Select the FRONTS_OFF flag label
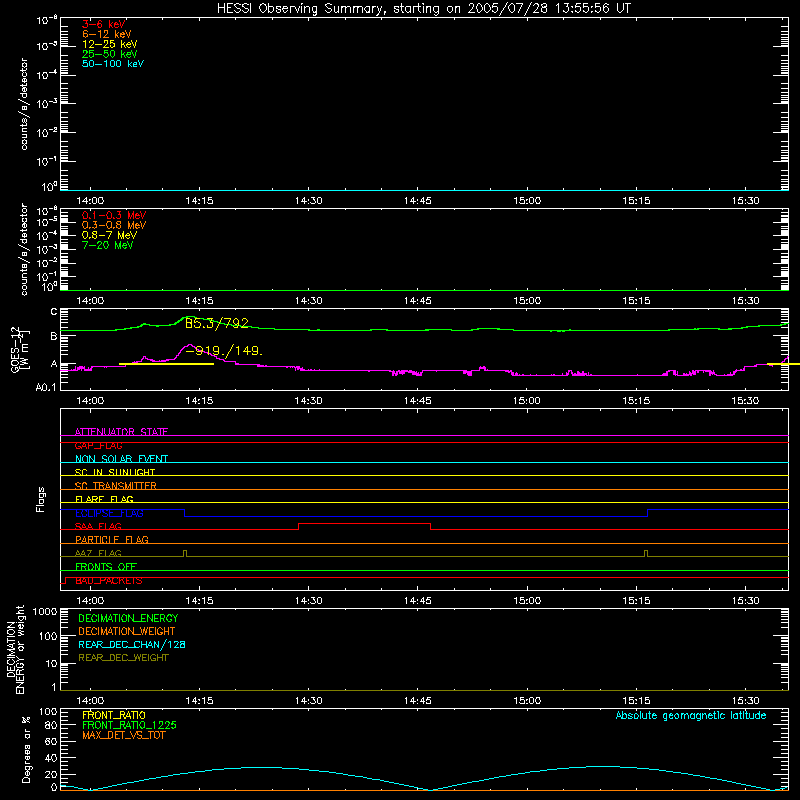The image size is (800, 800). pos(106,566)
